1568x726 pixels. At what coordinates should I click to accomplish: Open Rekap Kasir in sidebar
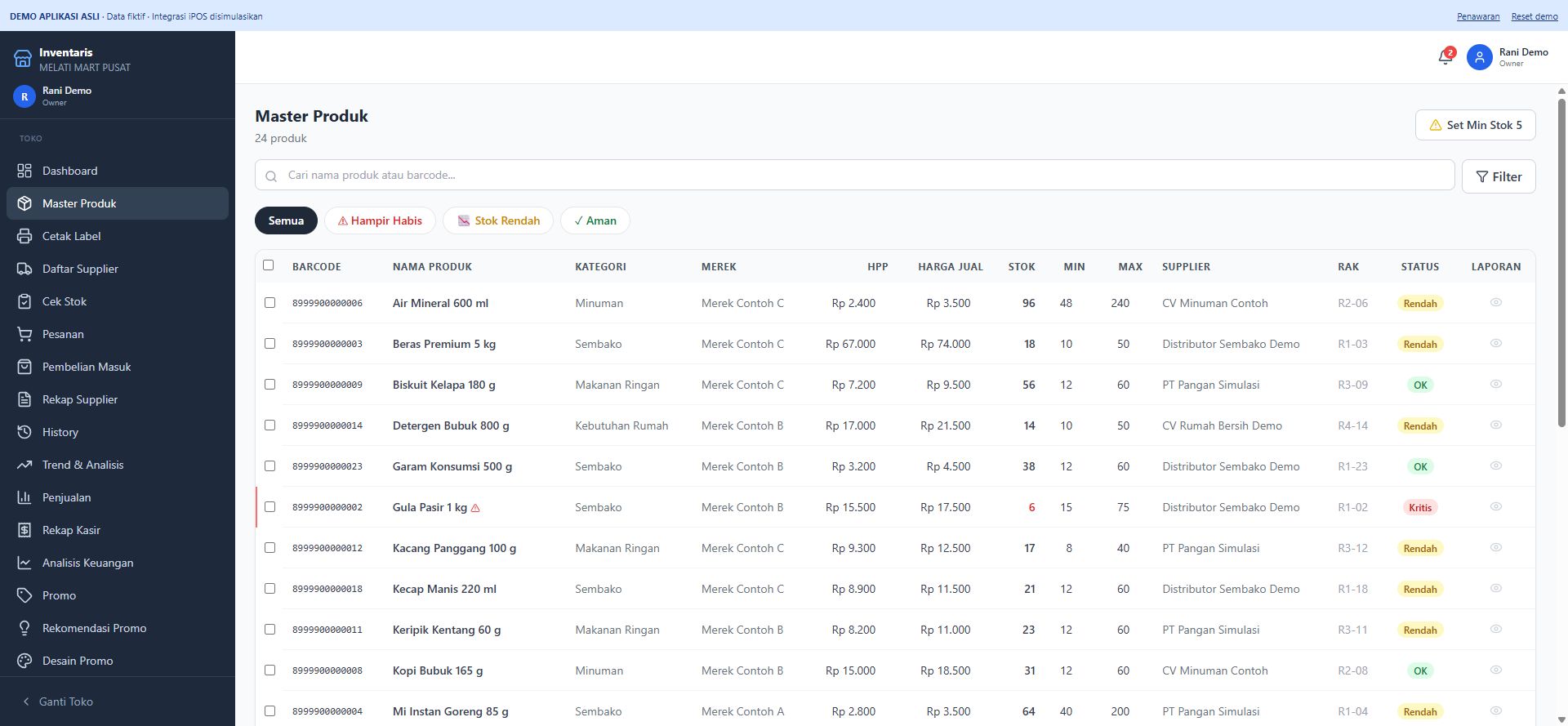point(118,530)
